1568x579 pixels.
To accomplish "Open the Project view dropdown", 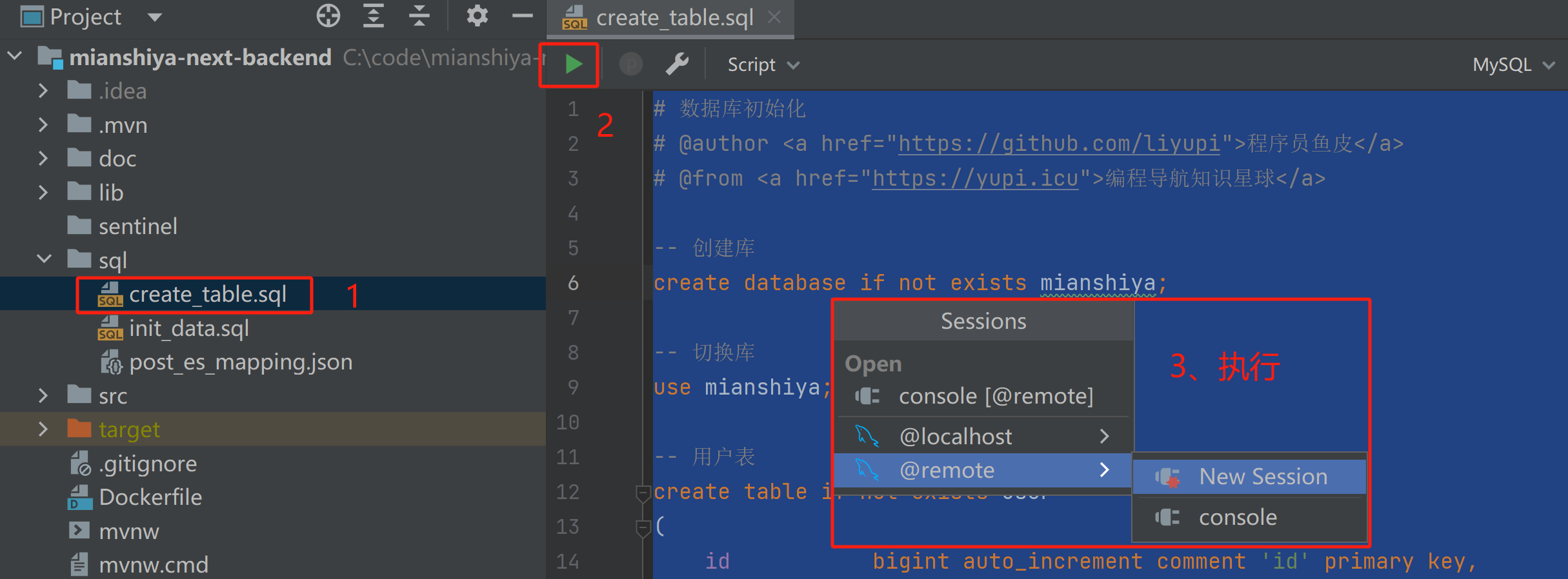I will point(154,17).
